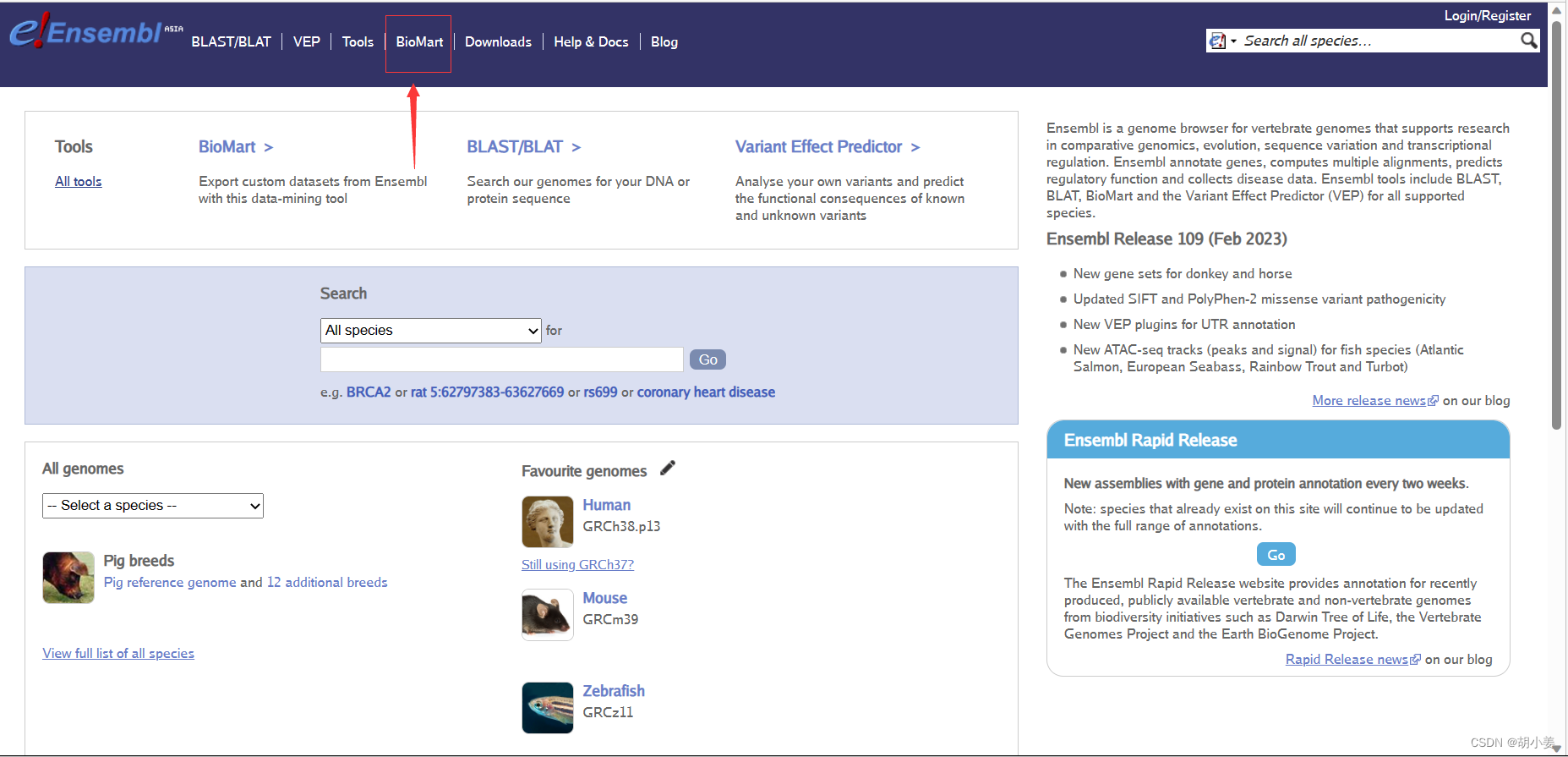Click the Zebrafish genome thumbnail
Image resolution: width=1568 pixels, height=757 pixels.
(548, 708)
